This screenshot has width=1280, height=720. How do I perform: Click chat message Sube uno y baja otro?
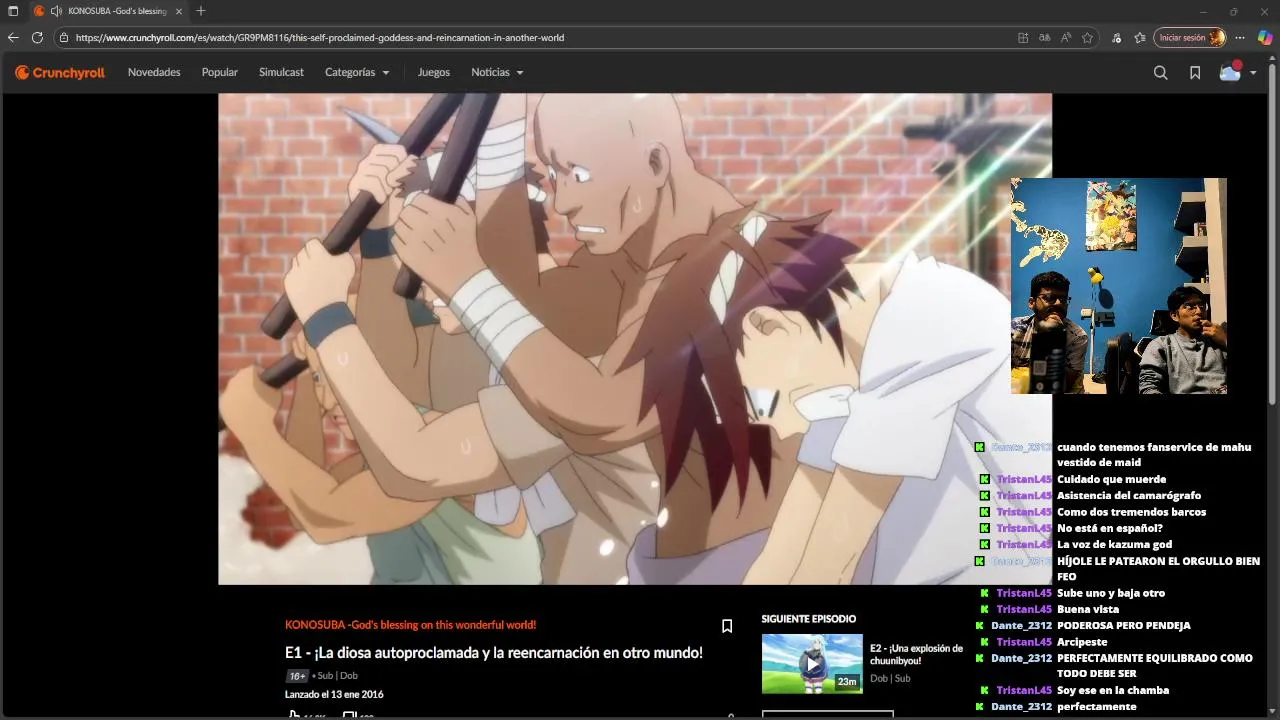coord(1111,593)
